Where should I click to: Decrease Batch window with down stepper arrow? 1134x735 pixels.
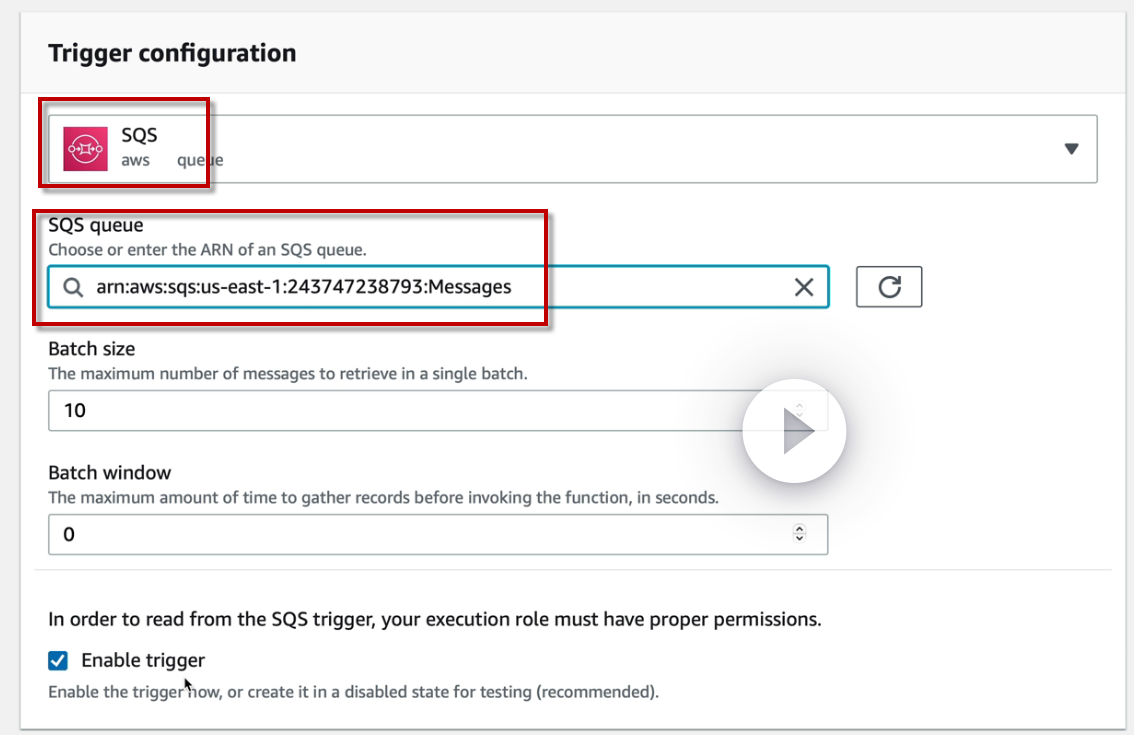click(799, 539)
